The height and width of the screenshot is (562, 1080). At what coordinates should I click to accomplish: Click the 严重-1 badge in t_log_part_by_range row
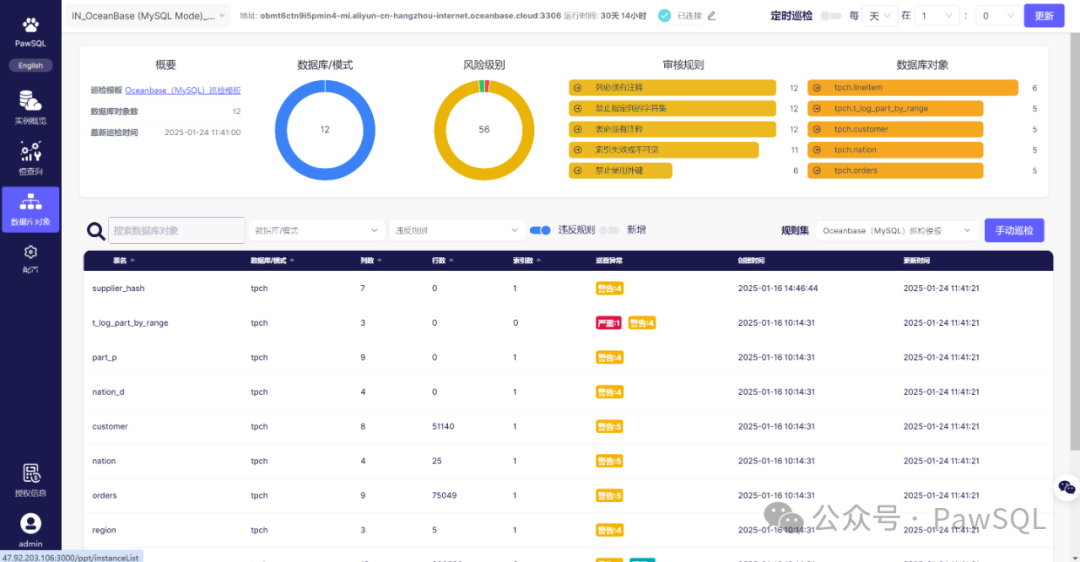pyautogui.click(x=608, y=323)
